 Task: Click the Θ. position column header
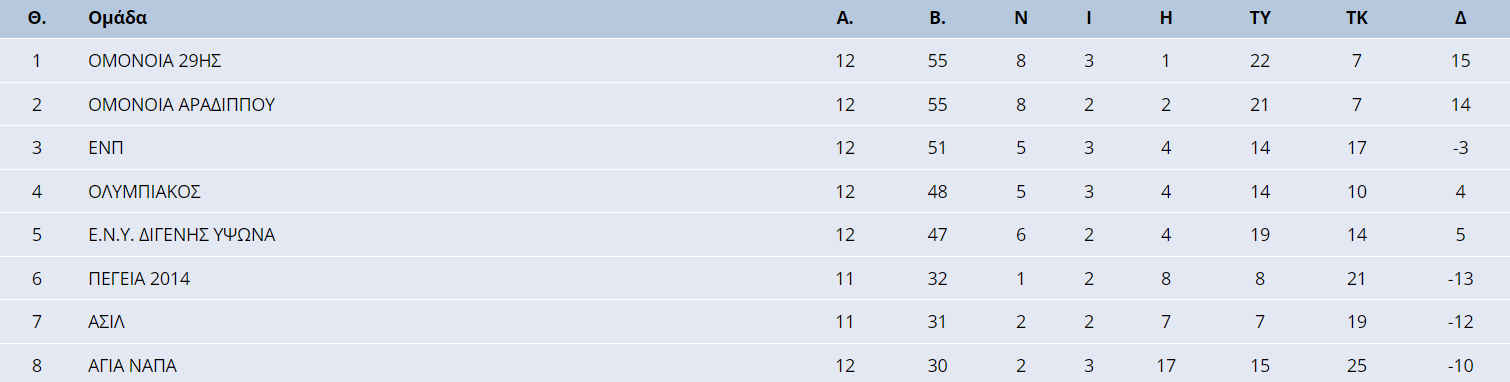click(x=37, y=18)
